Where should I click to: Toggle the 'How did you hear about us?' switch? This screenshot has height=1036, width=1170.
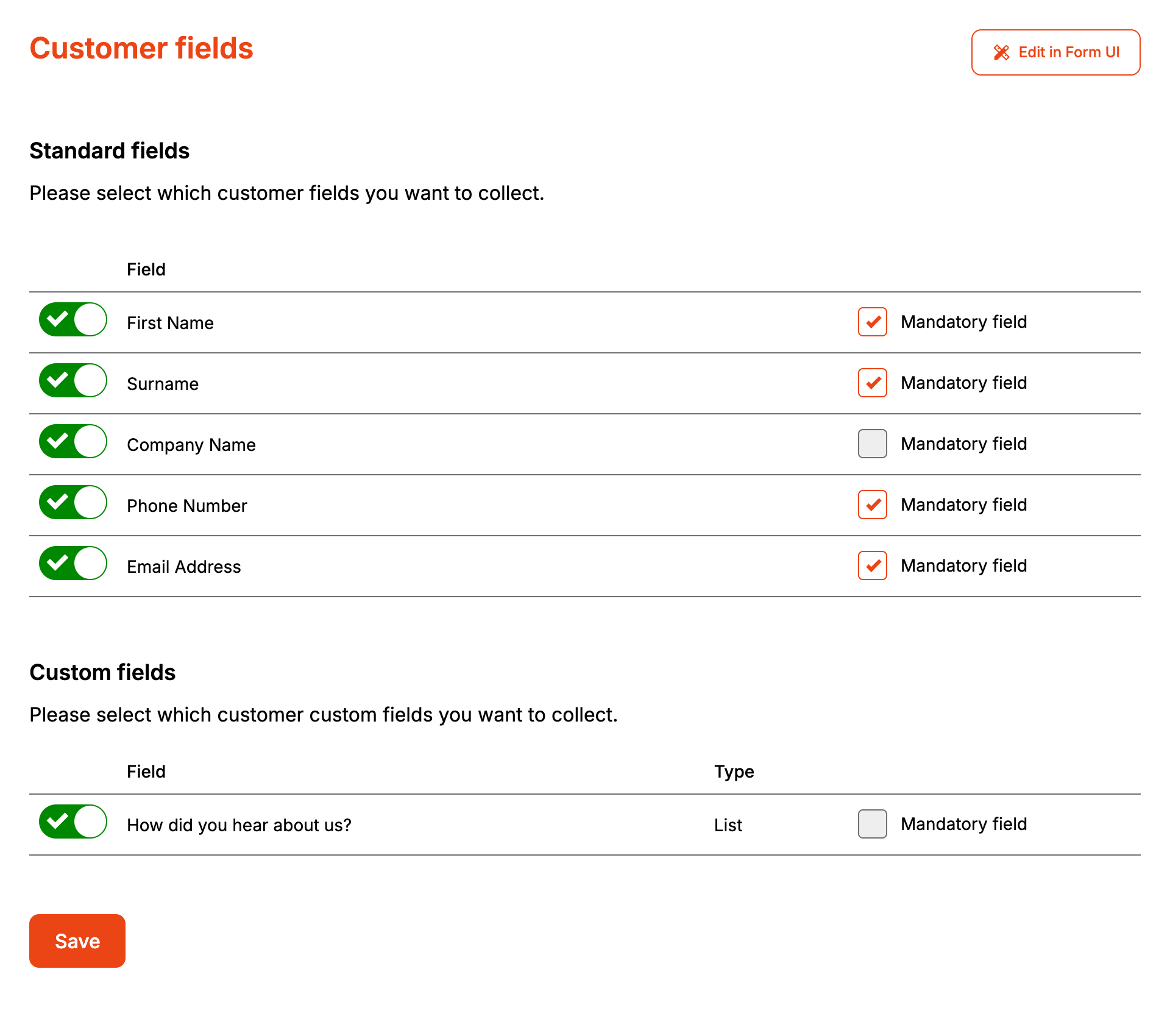[x=73, y=821]
